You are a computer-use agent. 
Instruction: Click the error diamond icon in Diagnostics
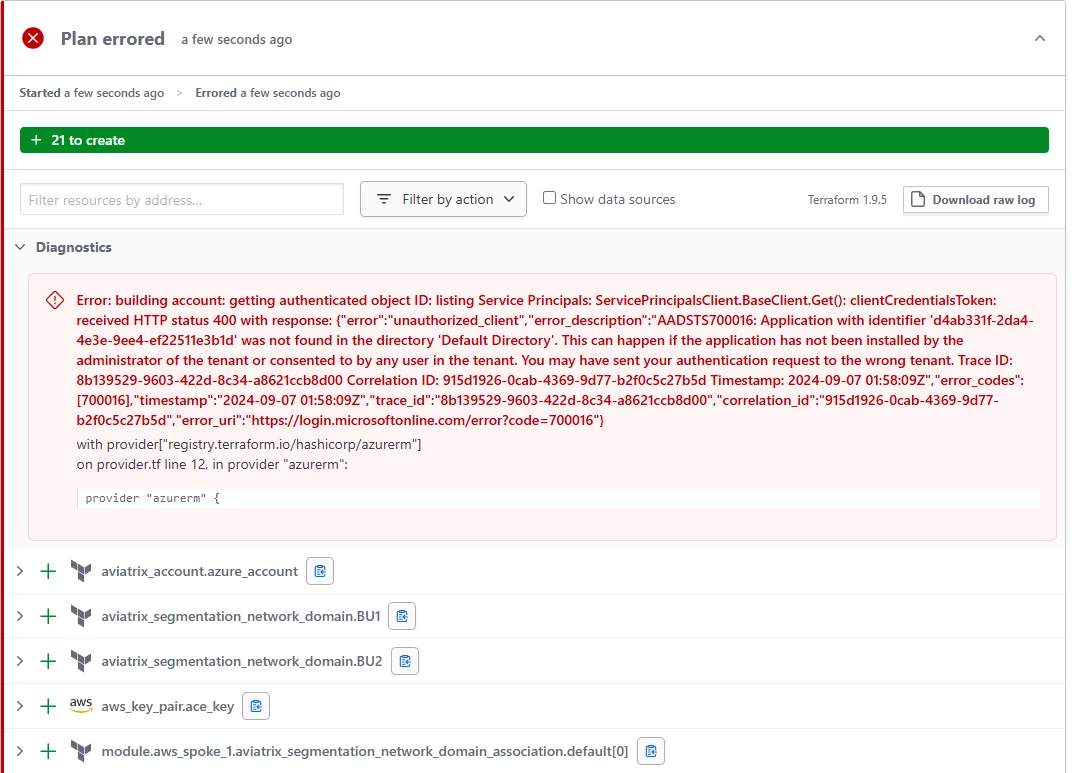(55, 300)
